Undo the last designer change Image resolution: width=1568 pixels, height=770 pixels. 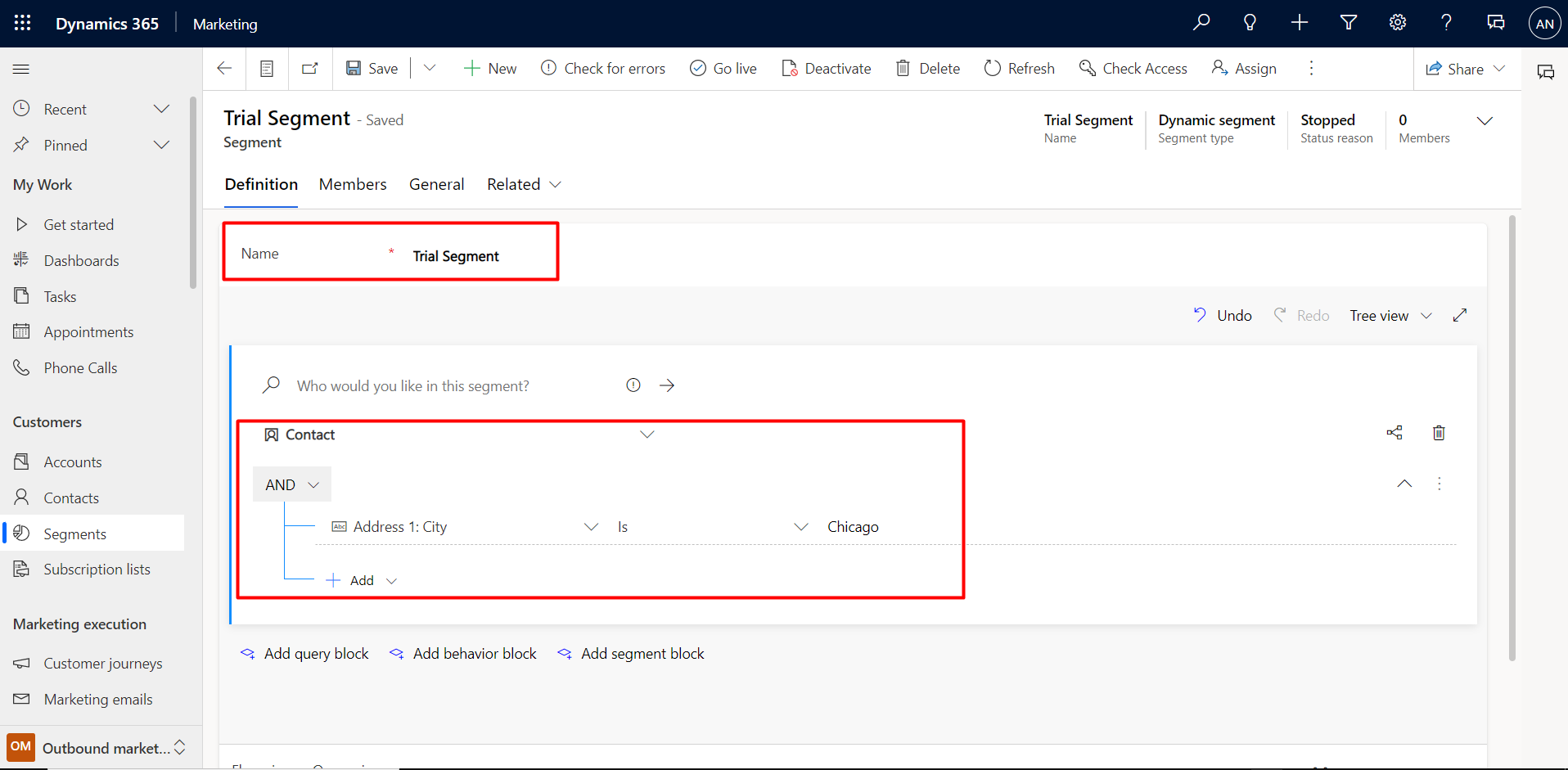pyautogui.click(x=1222, y=315)
